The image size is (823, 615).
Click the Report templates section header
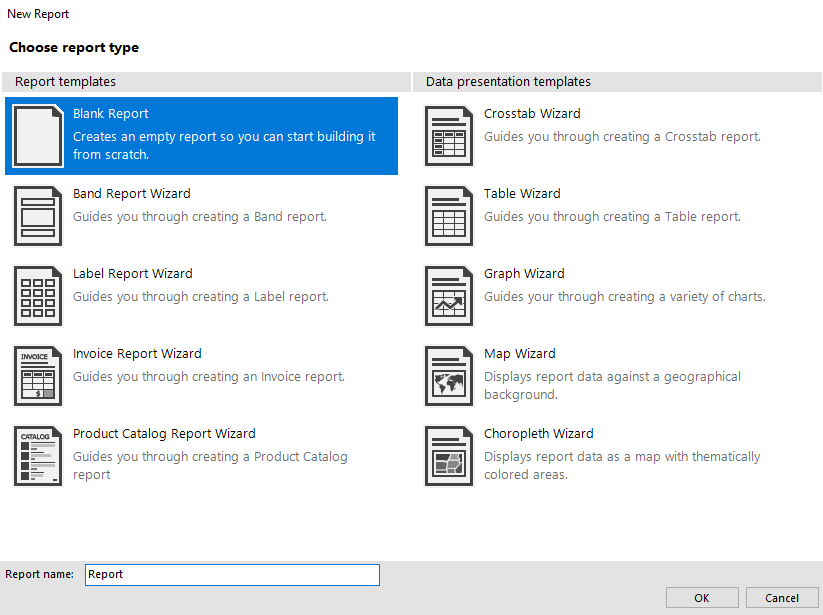[206, 82]
